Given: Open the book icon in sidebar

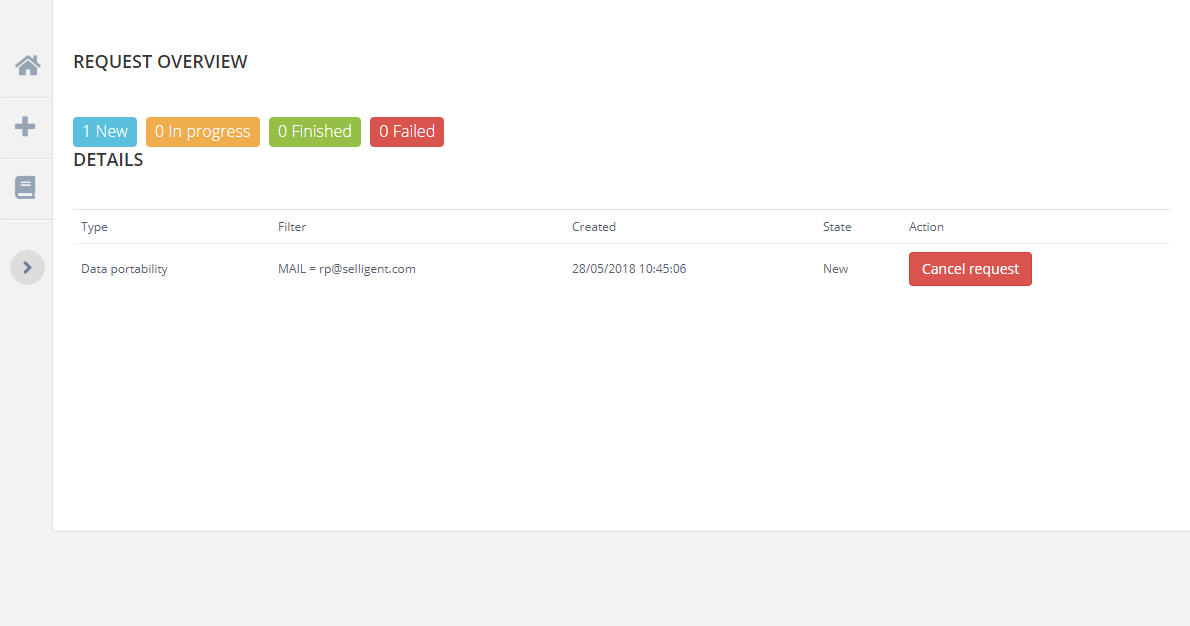Looking at the screenshot, I should (x=26, y=188).
